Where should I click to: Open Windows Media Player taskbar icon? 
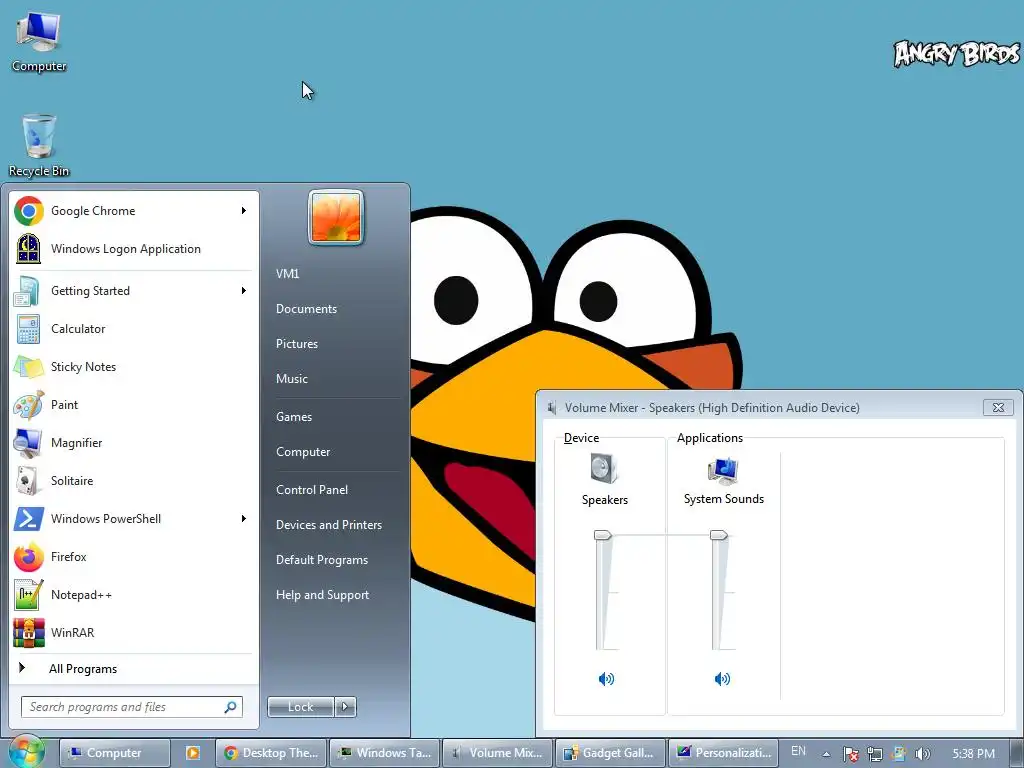(x=193, y=753)
